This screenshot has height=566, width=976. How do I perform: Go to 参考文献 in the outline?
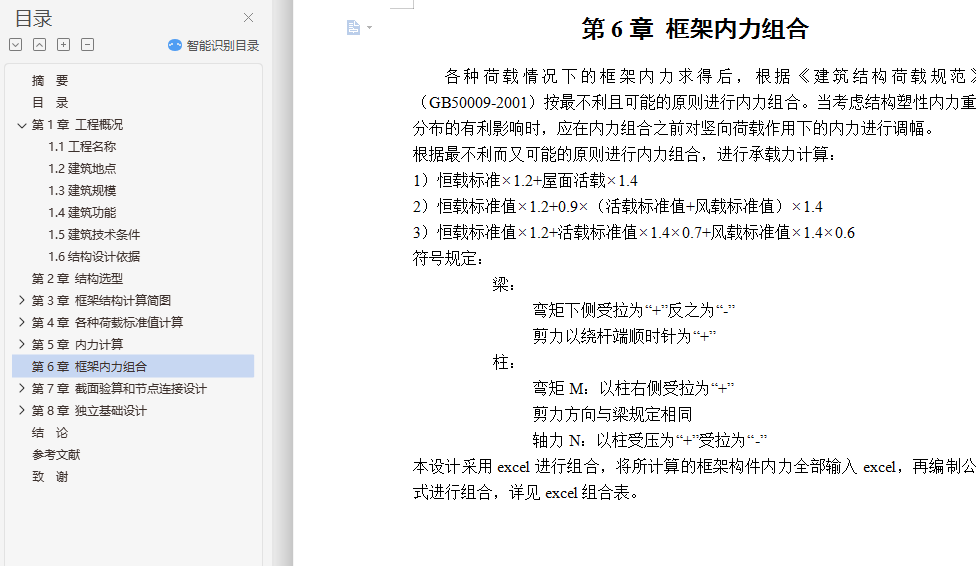pos(56,455)
